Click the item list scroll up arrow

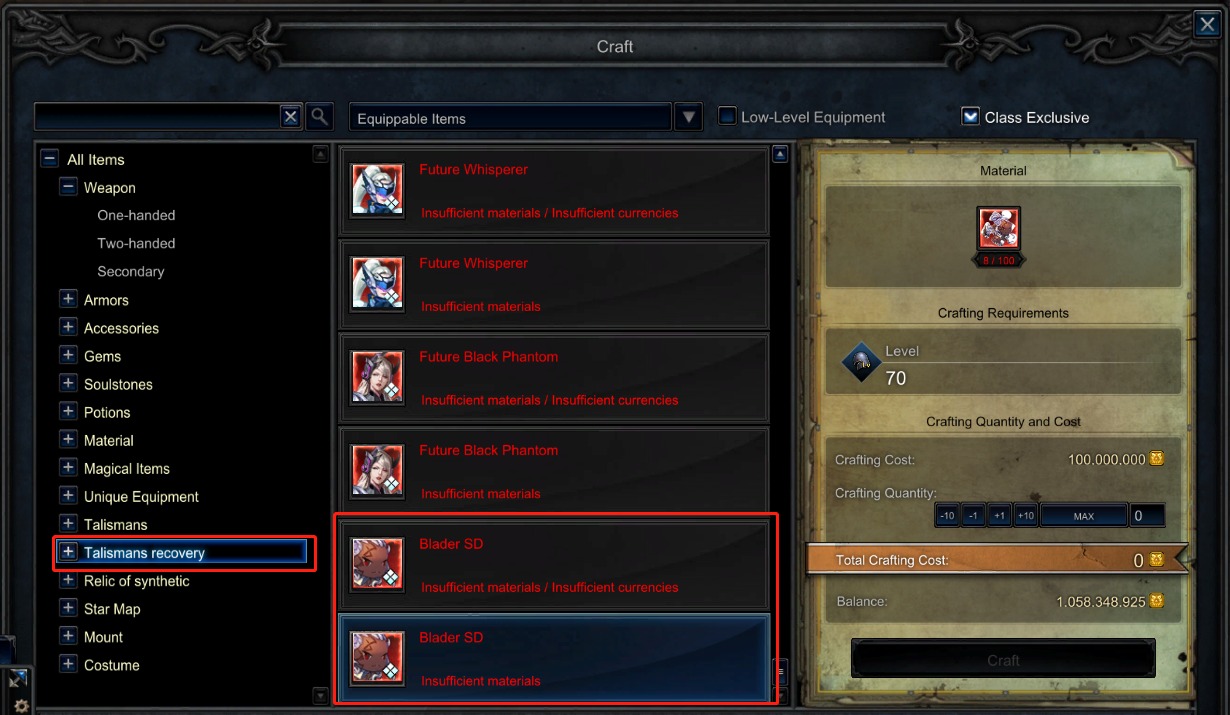pyautogui.click(x=781, y=154)
